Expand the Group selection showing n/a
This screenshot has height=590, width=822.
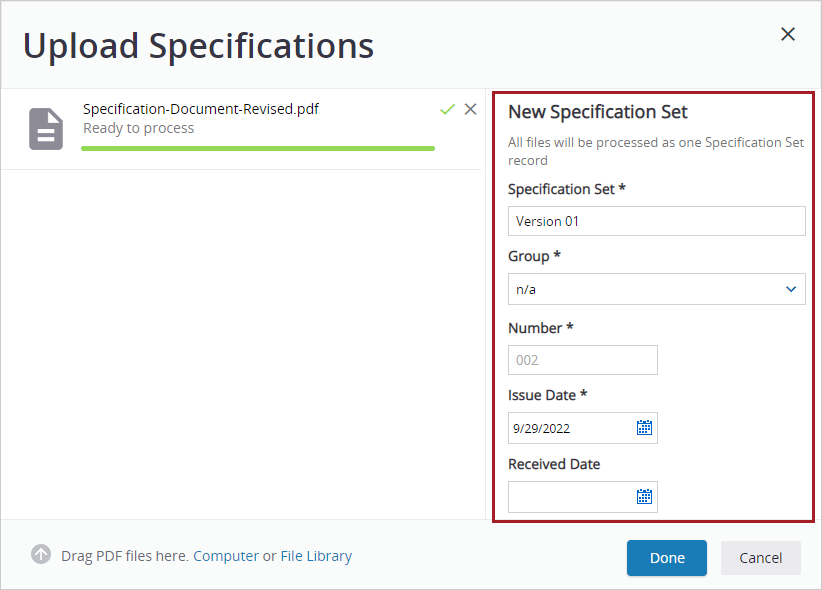(656, 289)
